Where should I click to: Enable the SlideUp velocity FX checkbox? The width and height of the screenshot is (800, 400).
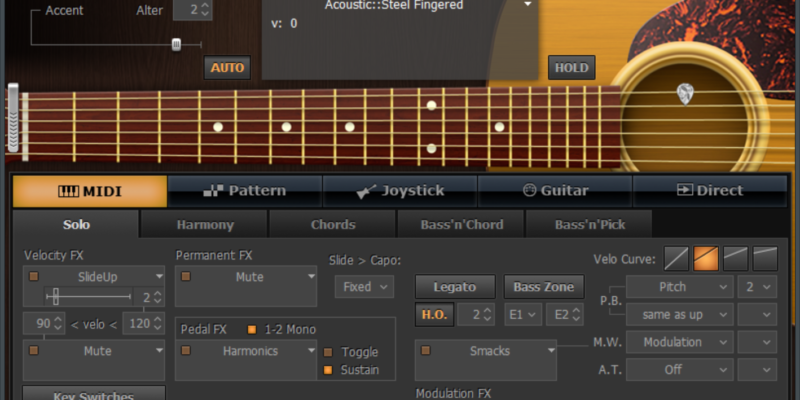click(34, 277)
